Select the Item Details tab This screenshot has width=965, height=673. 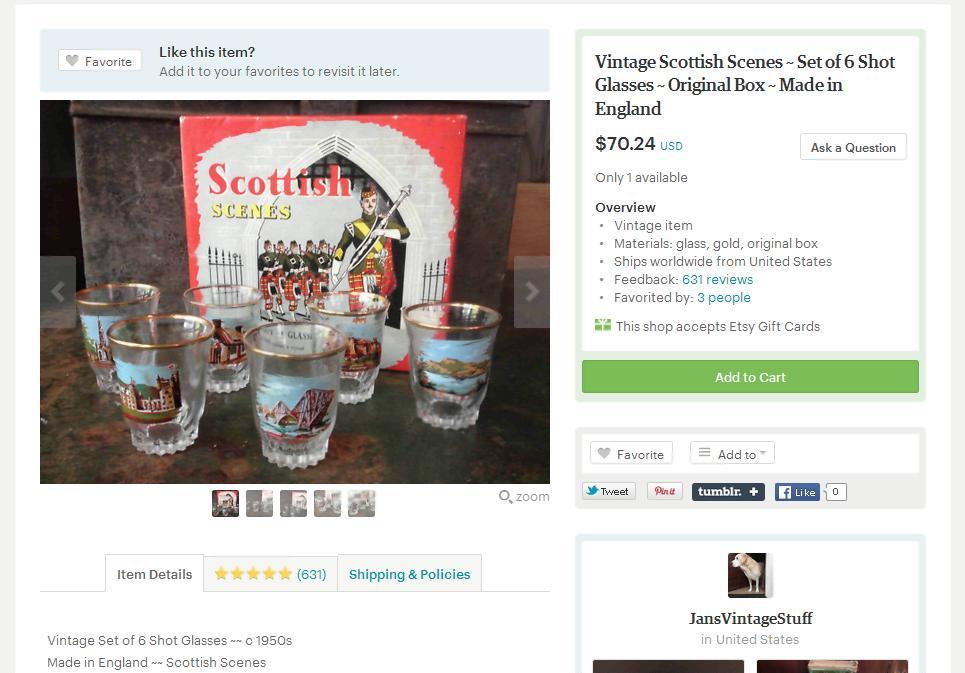pos(154,574)
